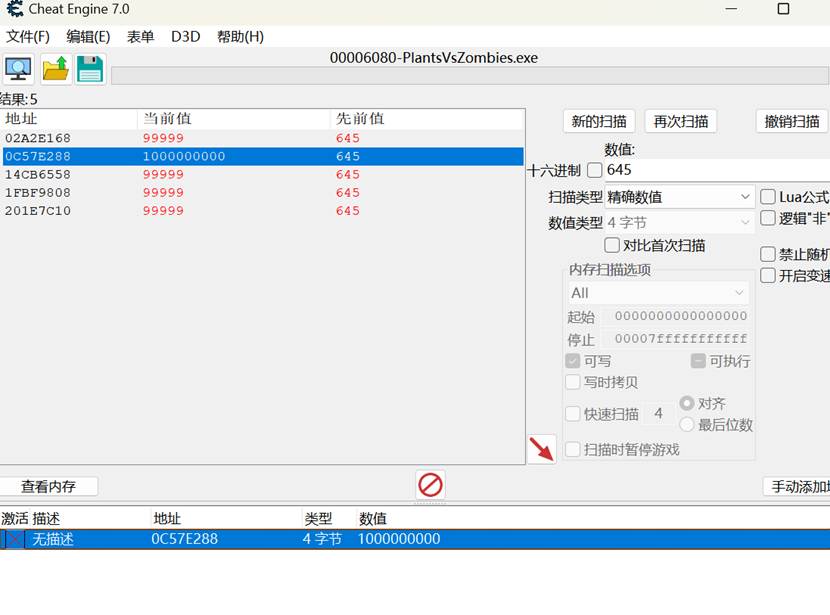Enable the 开启变速 checkbox
Image resolution: width=830 pixels, height=615 pixels.
tap(768, 275)
